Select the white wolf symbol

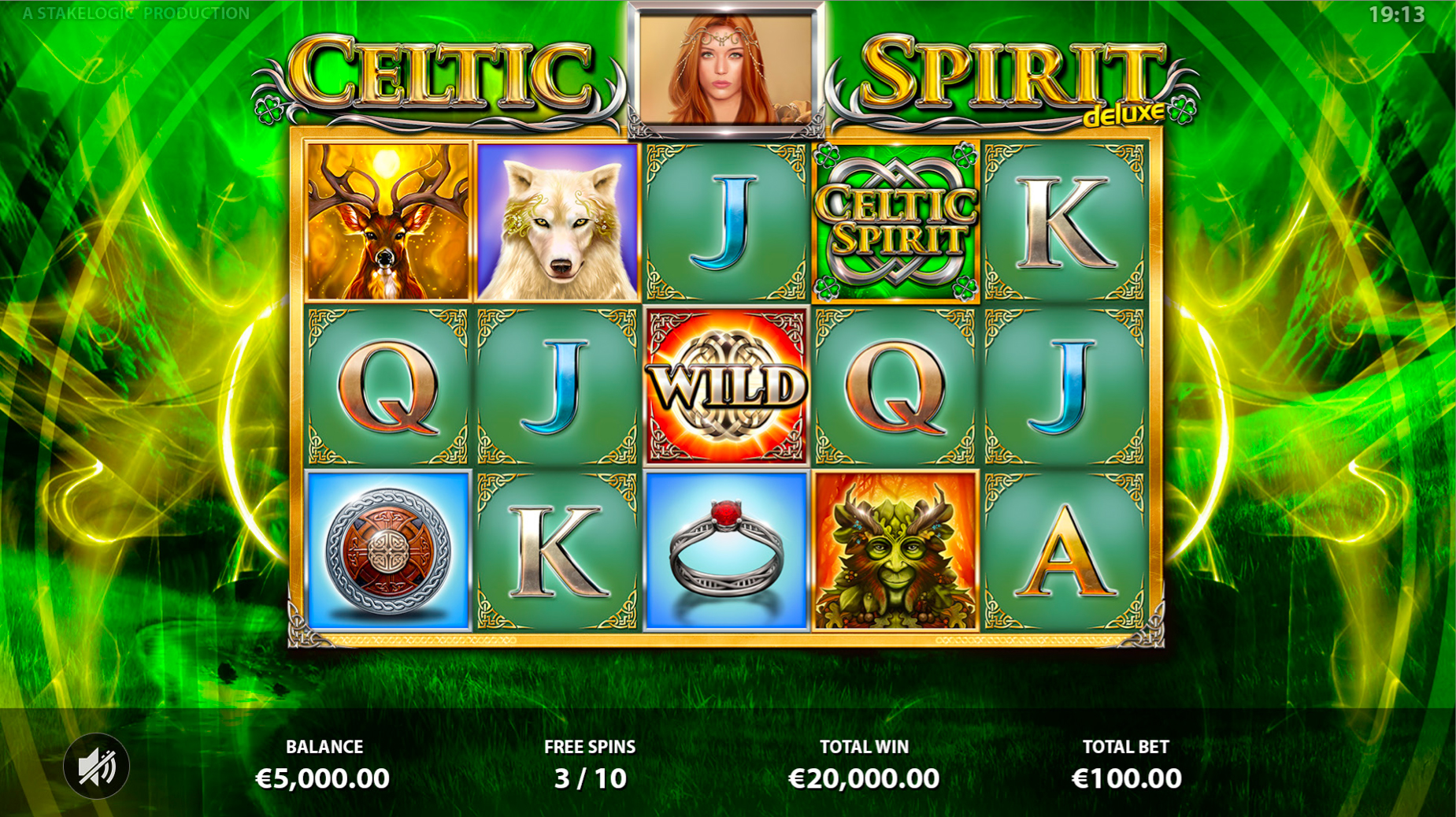558,222
